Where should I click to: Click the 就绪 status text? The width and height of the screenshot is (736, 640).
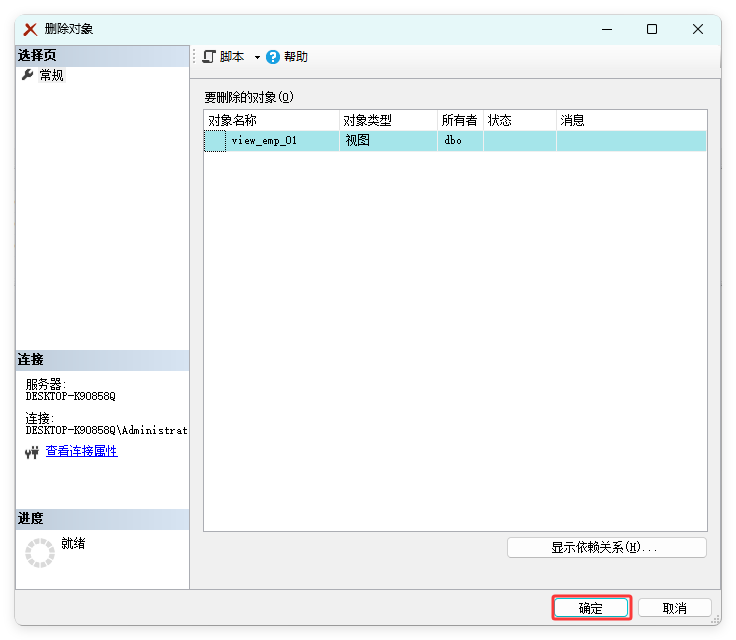pyautogui.click(x=73, y=543)
